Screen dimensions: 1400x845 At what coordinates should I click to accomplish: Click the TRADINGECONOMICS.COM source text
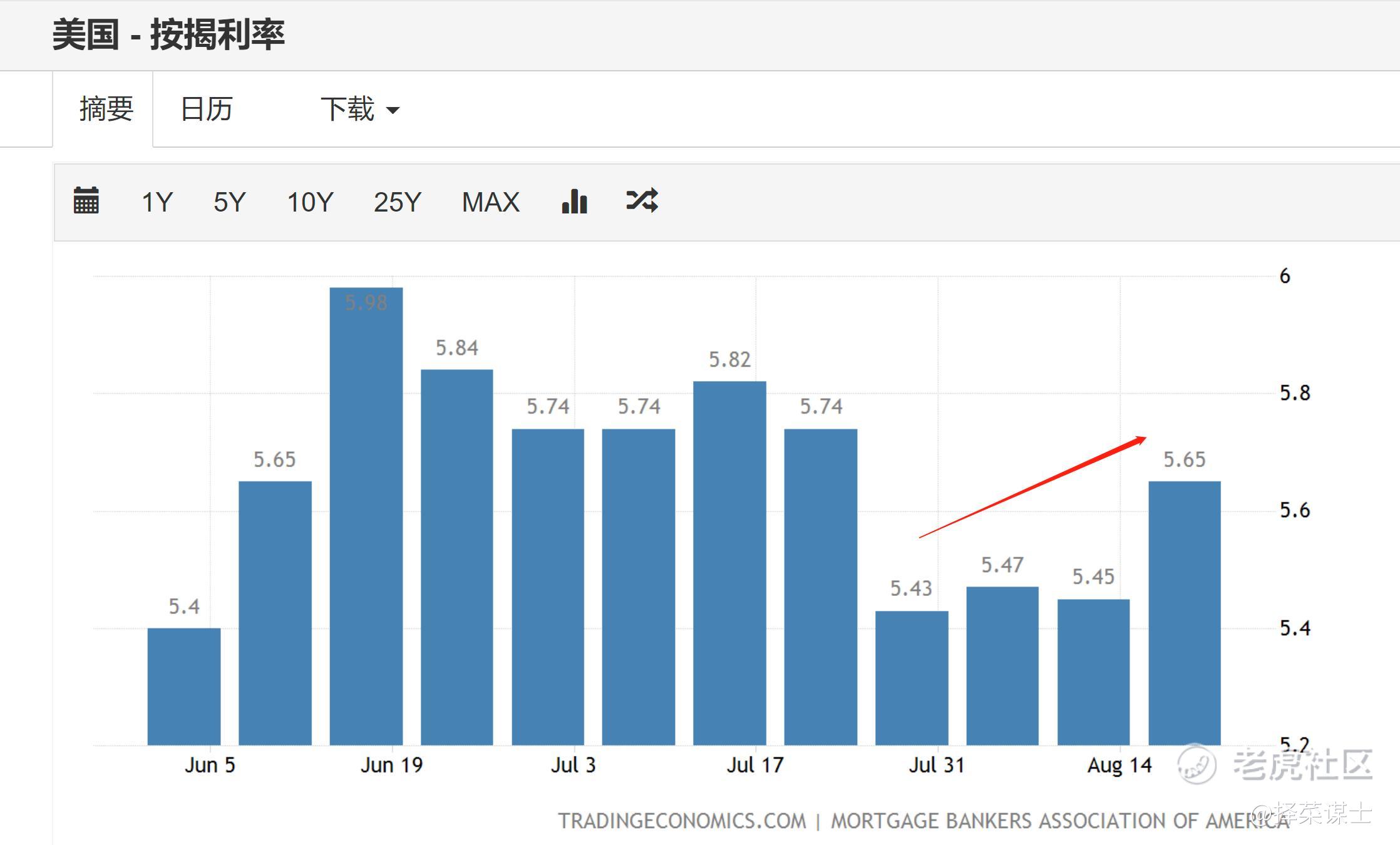click(x=682, y=821)
